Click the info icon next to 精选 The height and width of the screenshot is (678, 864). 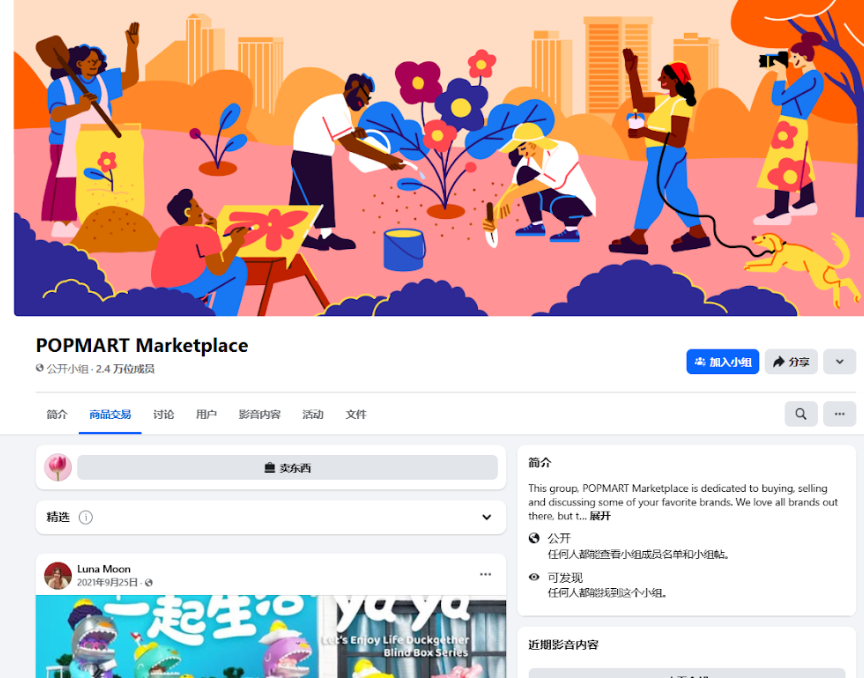[85, 517]
